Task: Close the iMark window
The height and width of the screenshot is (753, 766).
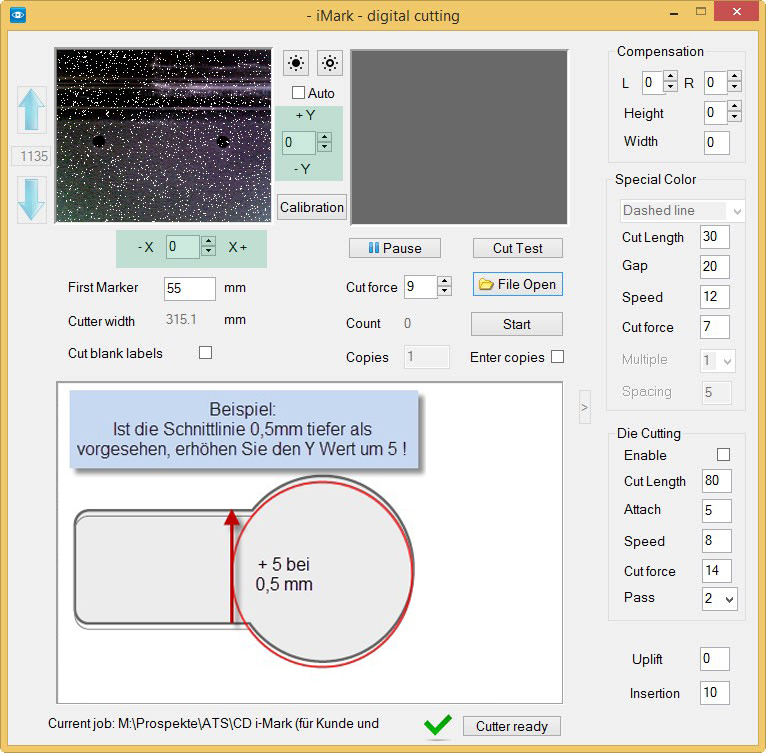Action: tap(737, 12)
